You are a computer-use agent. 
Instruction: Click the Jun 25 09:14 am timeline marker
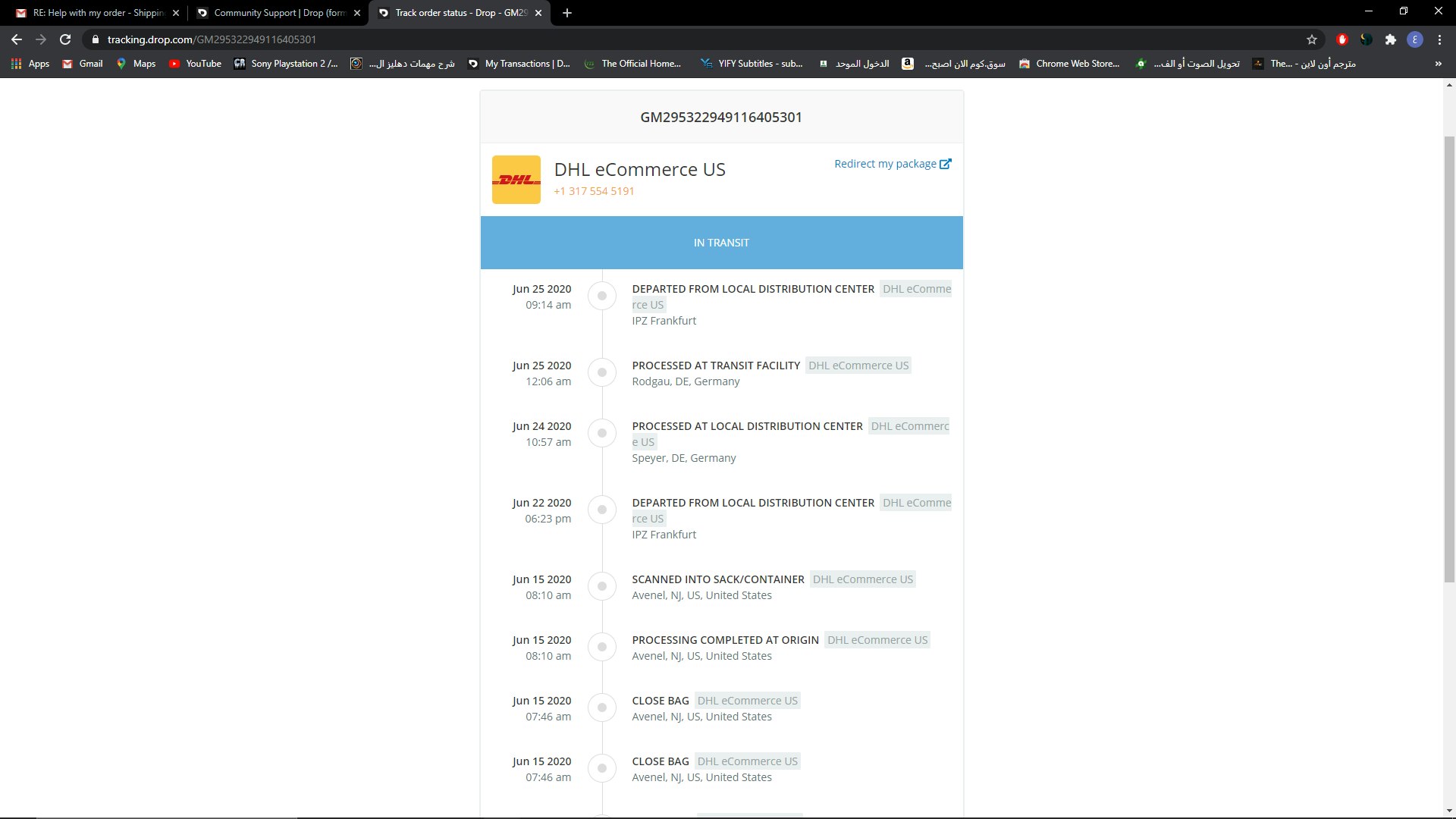602,296
